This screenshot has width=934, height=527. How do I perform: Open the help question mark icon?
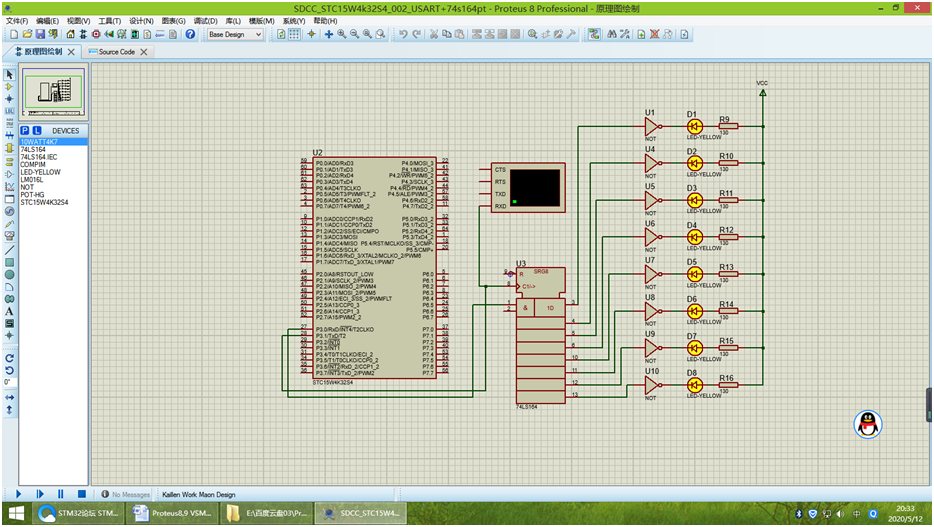[x=190, y=34]
